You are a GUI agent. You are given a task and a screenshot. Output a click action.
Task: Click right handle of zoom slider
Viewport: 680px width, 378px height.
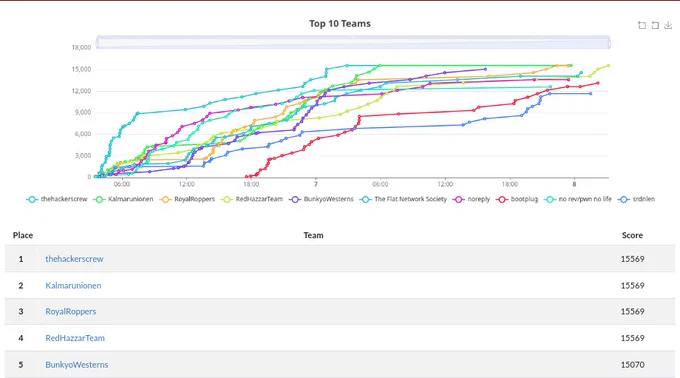[x=609, y=43]
